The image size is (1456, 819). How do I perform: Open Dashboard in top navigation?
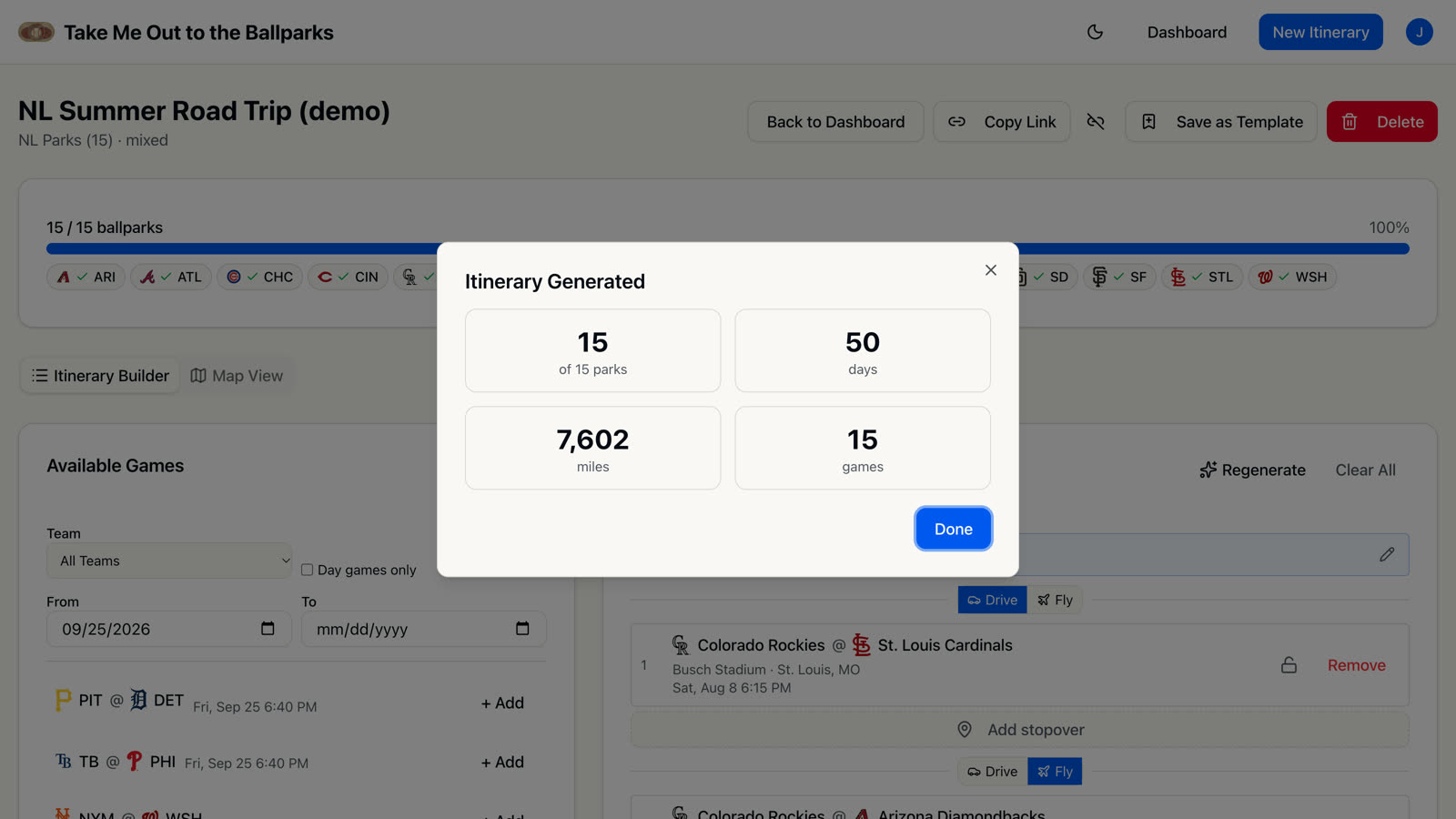(1187, 32)
